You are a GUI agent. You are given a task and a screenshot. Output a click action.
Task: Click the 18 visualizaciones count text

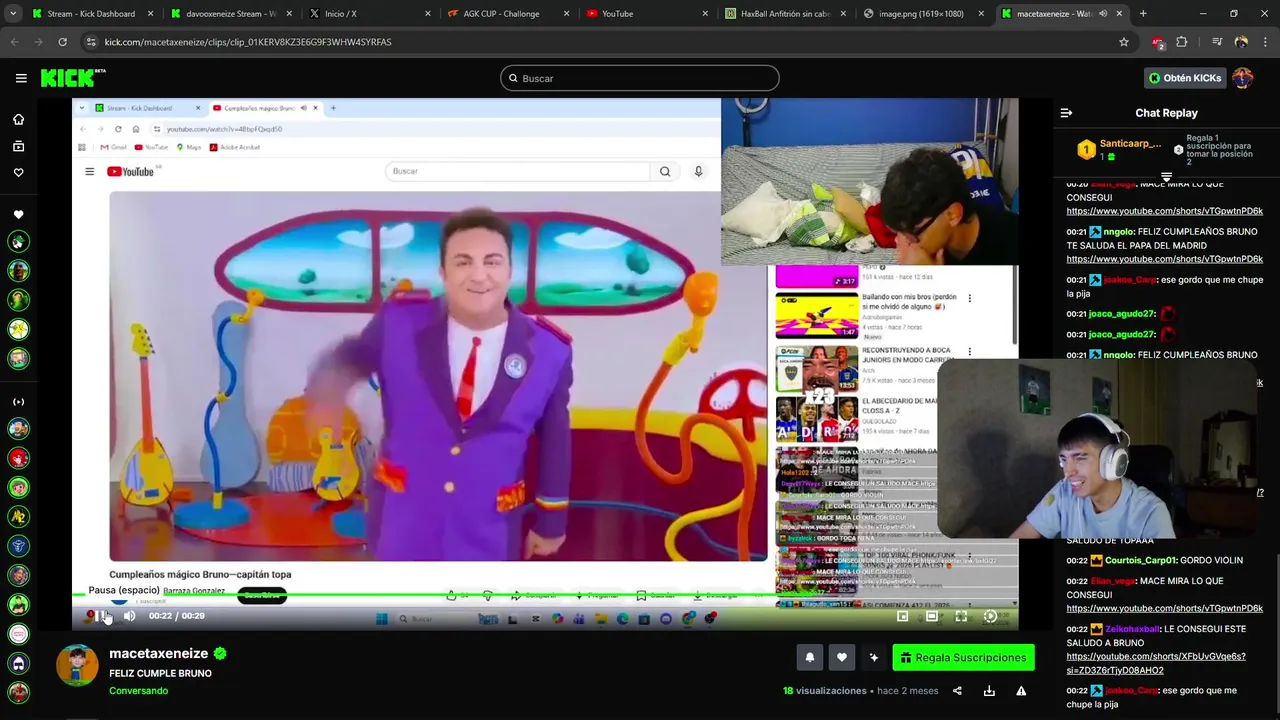click(x=825, y=691)
